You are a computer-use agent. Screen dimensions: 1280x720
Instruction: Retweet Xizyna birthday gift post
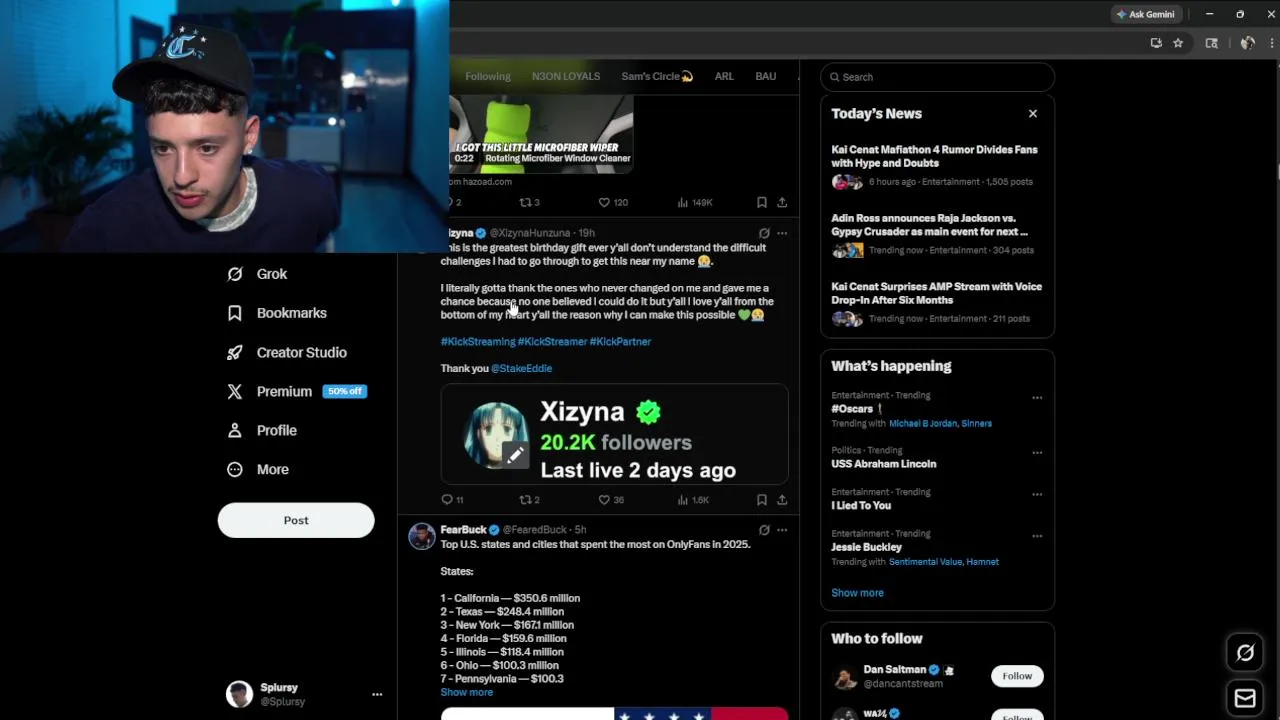tap(529, 499)
